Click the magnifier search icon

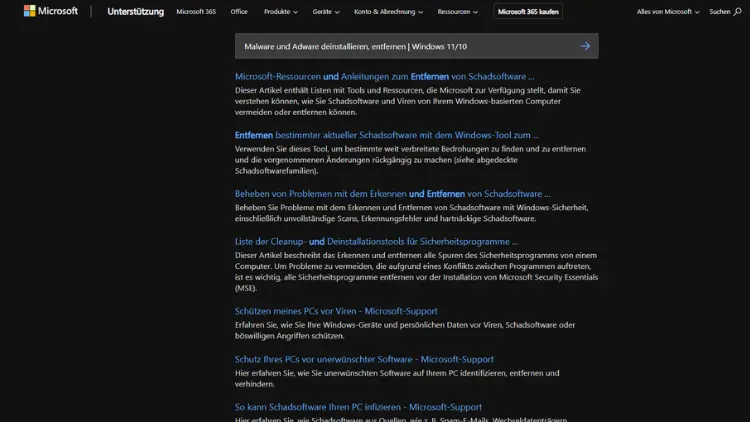click(x=738, y=11)
